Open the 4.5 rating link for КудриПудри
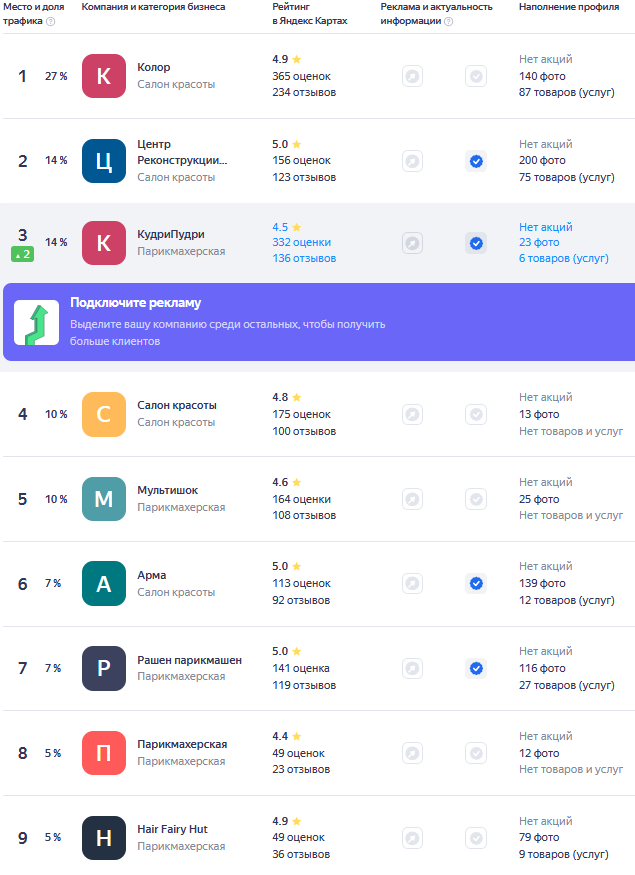The image size is (635, 875). [286, 227]
